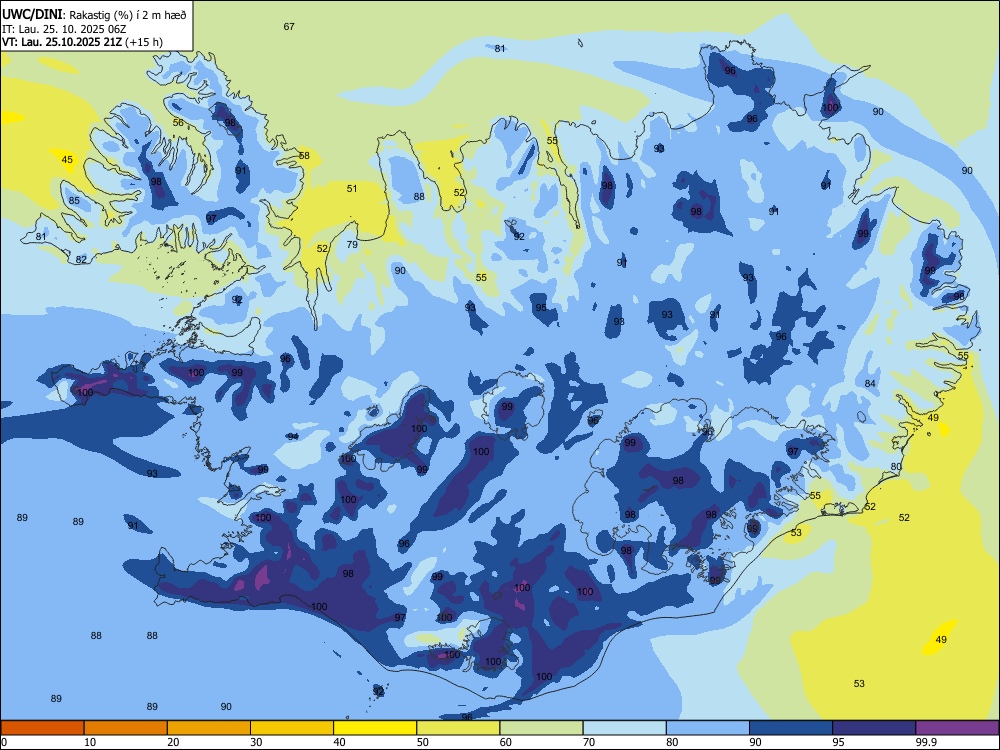Click the dark orange 0–10 legend swatch
Viewport: 1000px width, 750px height.
point(42,728)
